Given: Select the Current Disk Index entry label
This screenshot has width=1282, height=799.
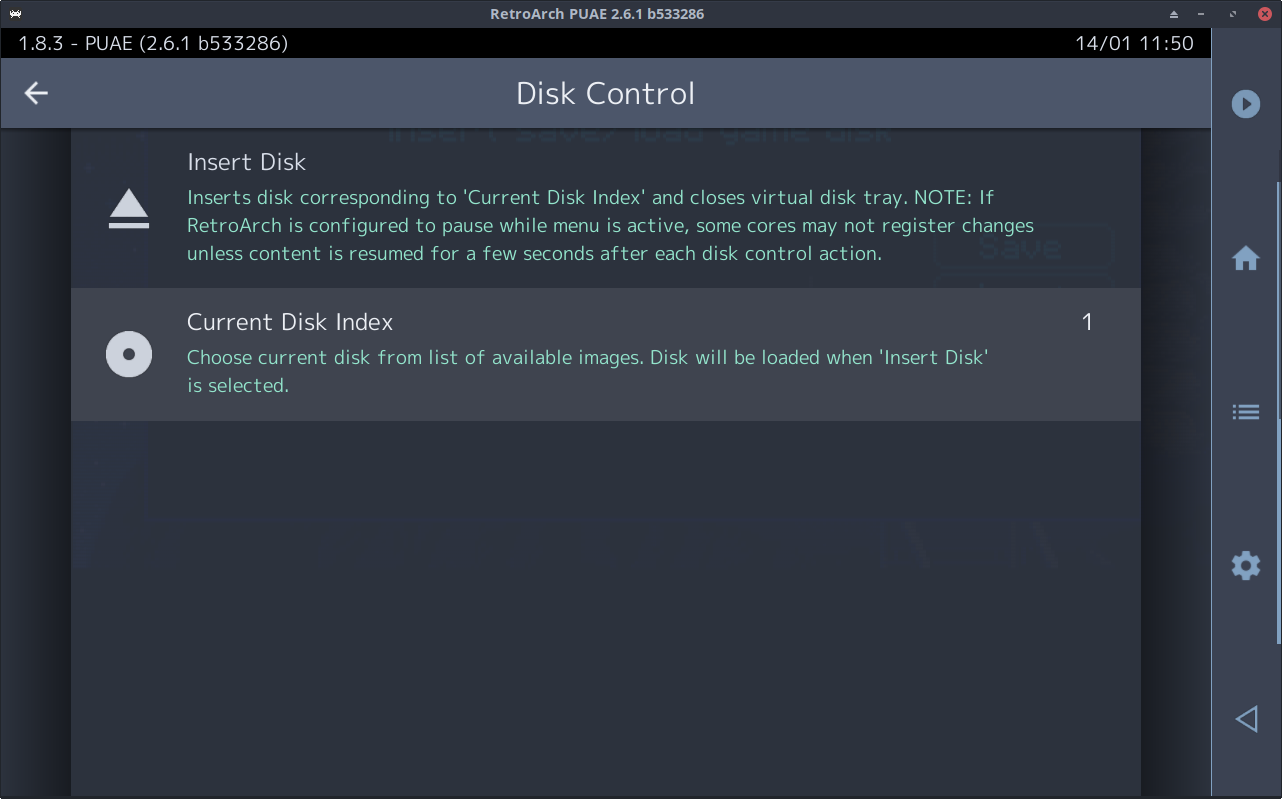Looking at the screenshot, I should click(290, 322).
